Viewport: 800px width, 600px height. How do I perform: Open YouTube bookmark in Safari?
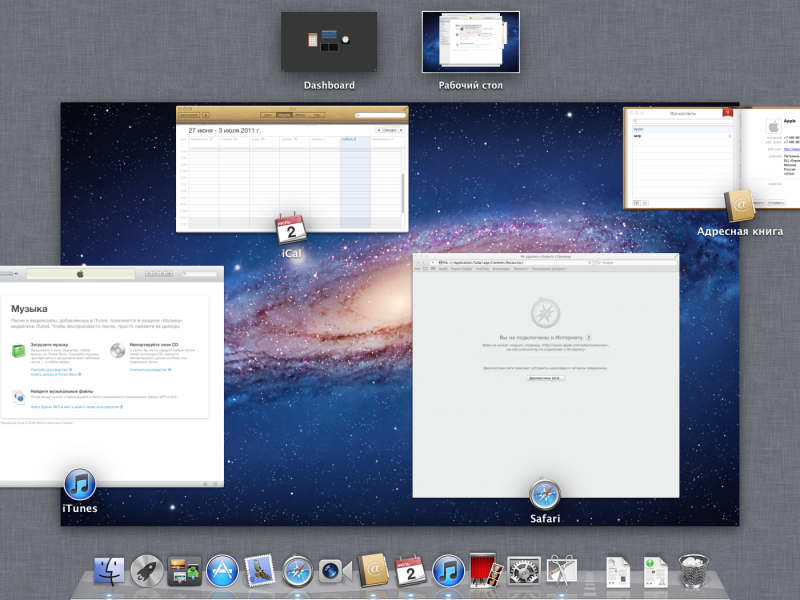click(482, 268)
